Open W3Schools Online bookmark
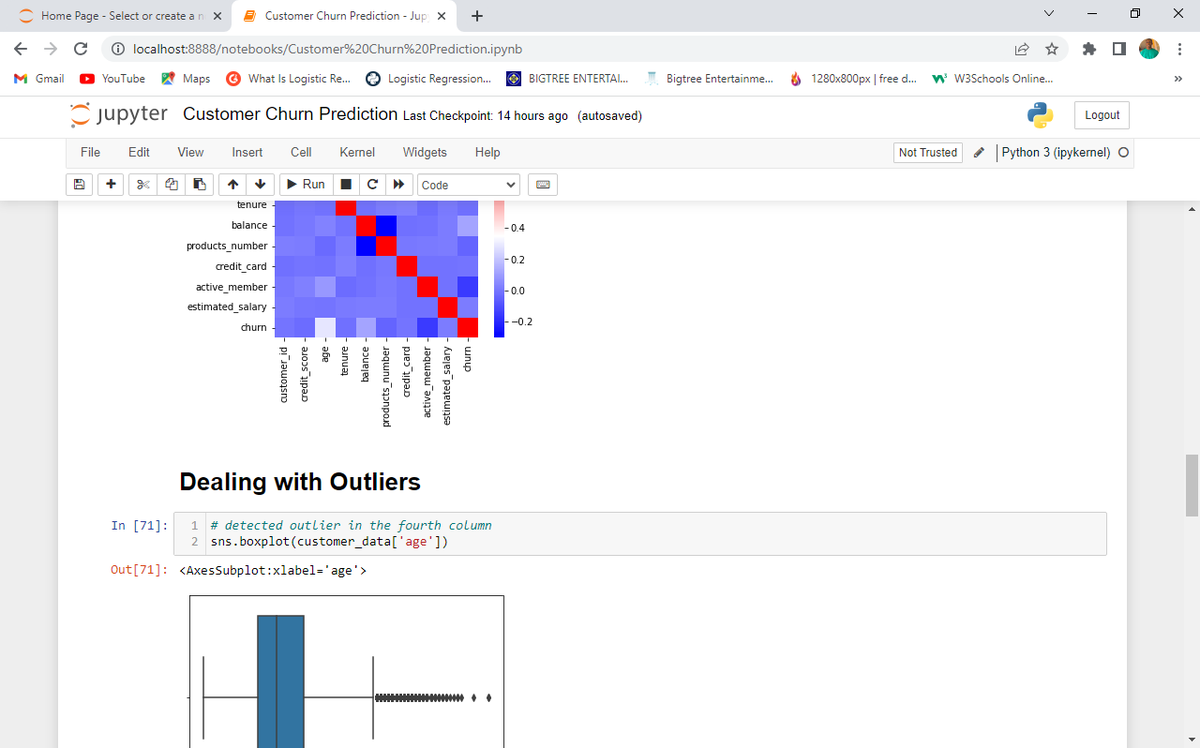 point(992,78)
